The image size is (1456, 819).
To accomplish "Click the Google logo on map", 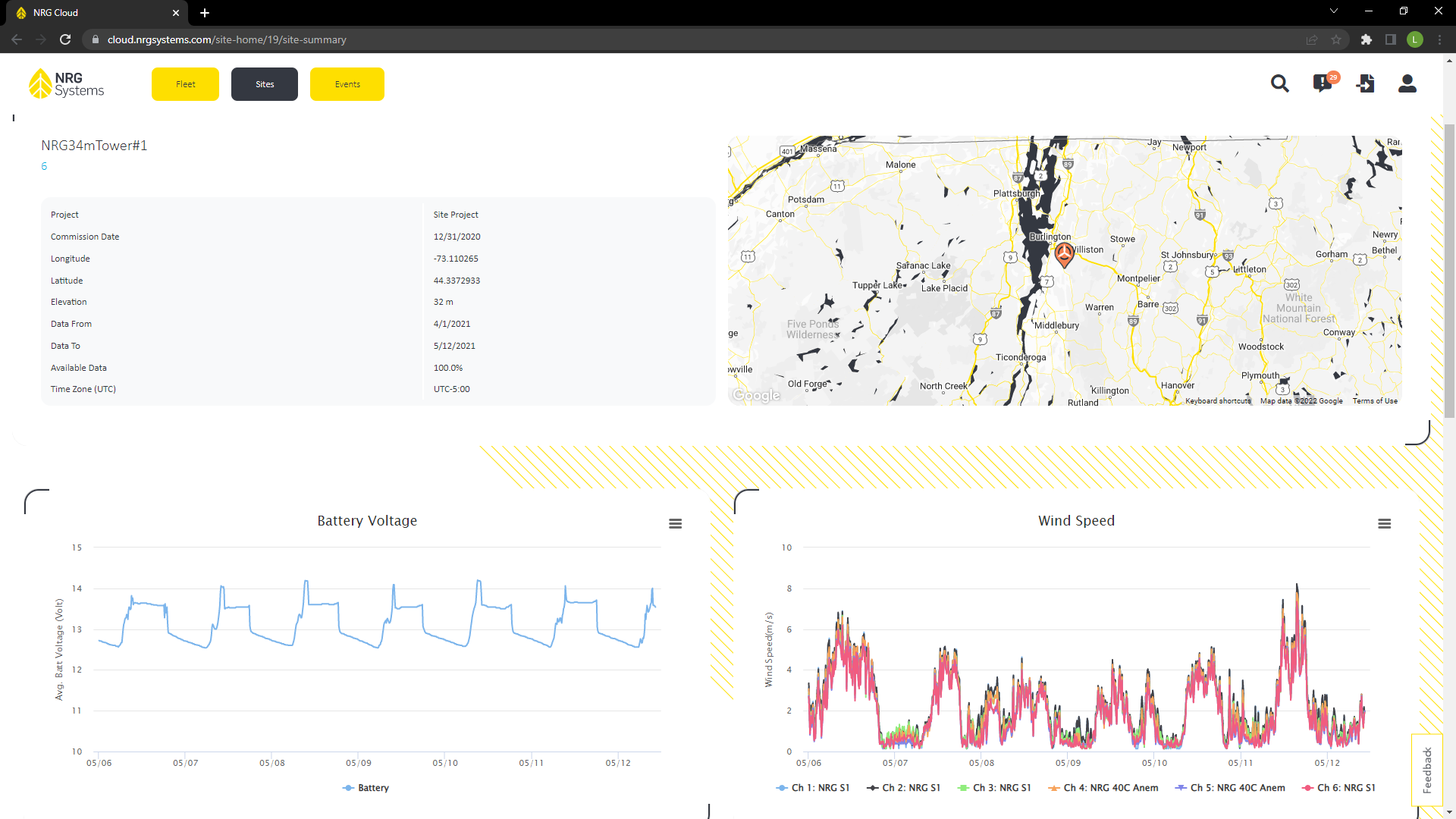I will [756, 395].
